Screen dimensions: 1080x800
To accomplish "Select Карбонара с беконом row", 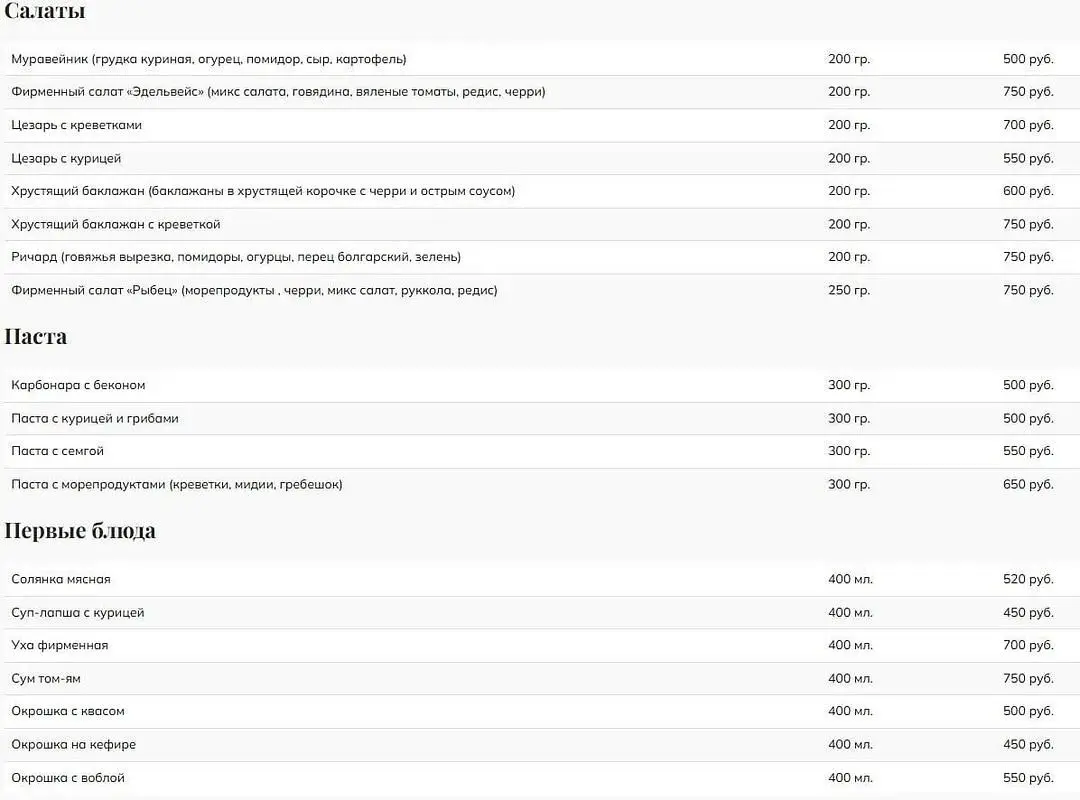I will click(x=542, y=385).
